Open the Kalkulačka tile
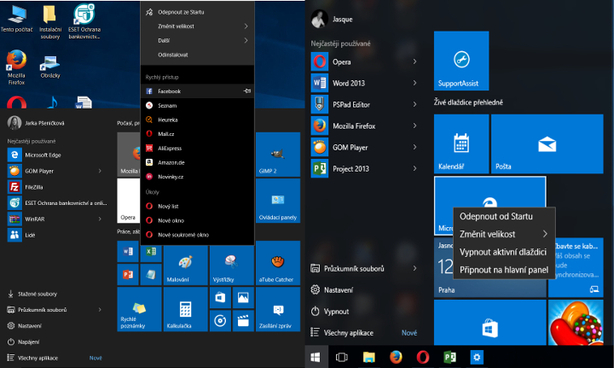614x368 pixels. (x=186, y=309)
